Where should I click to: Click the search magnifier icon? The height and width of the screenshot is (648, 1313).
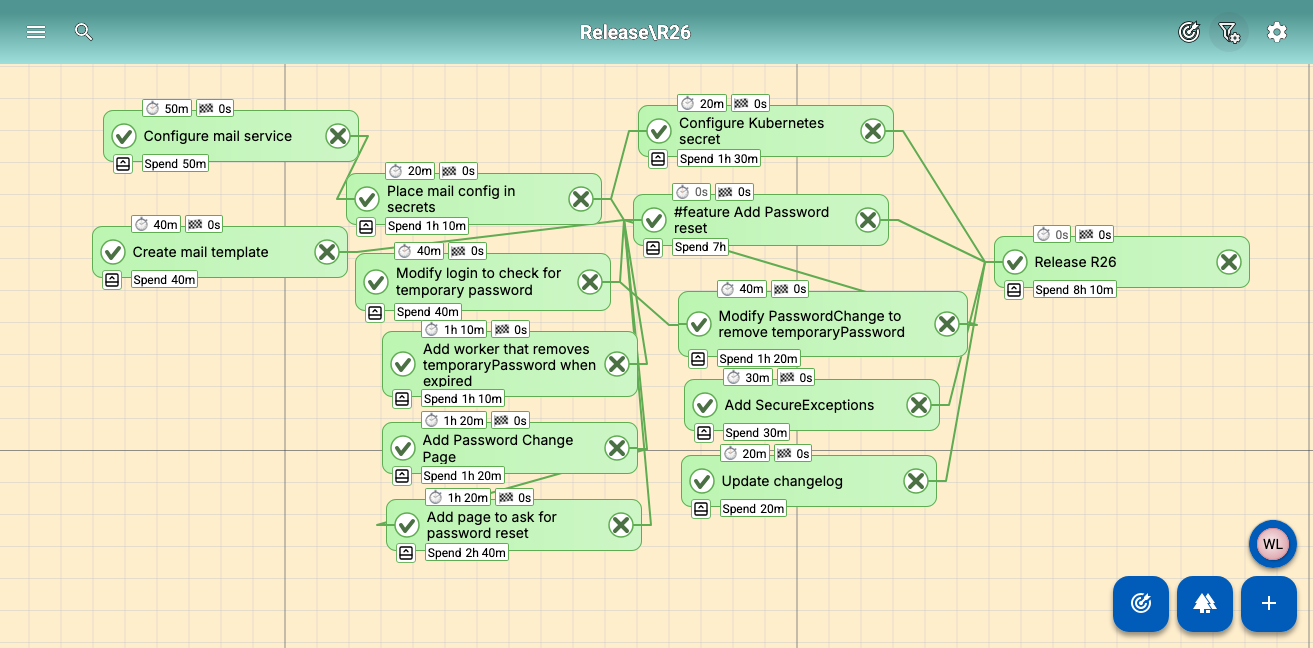click(x=84, y=32)
